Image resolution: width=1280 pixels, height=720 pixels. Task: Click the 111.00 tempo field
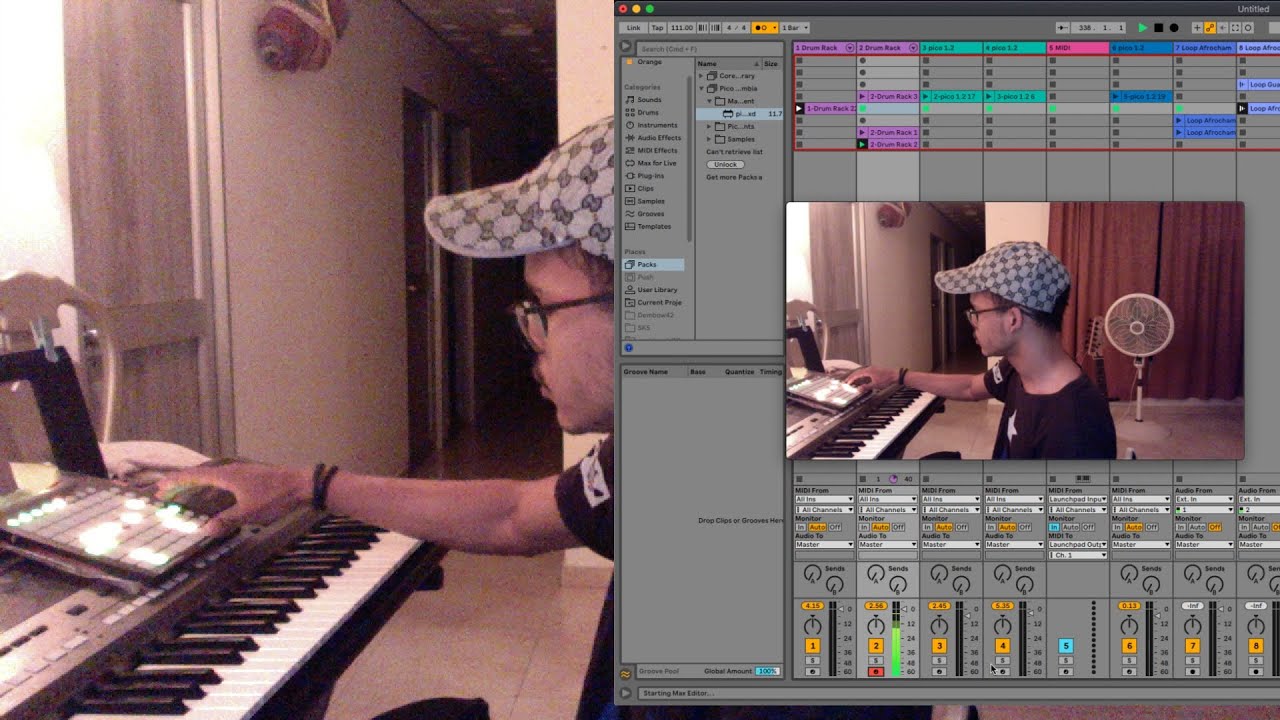681,28
